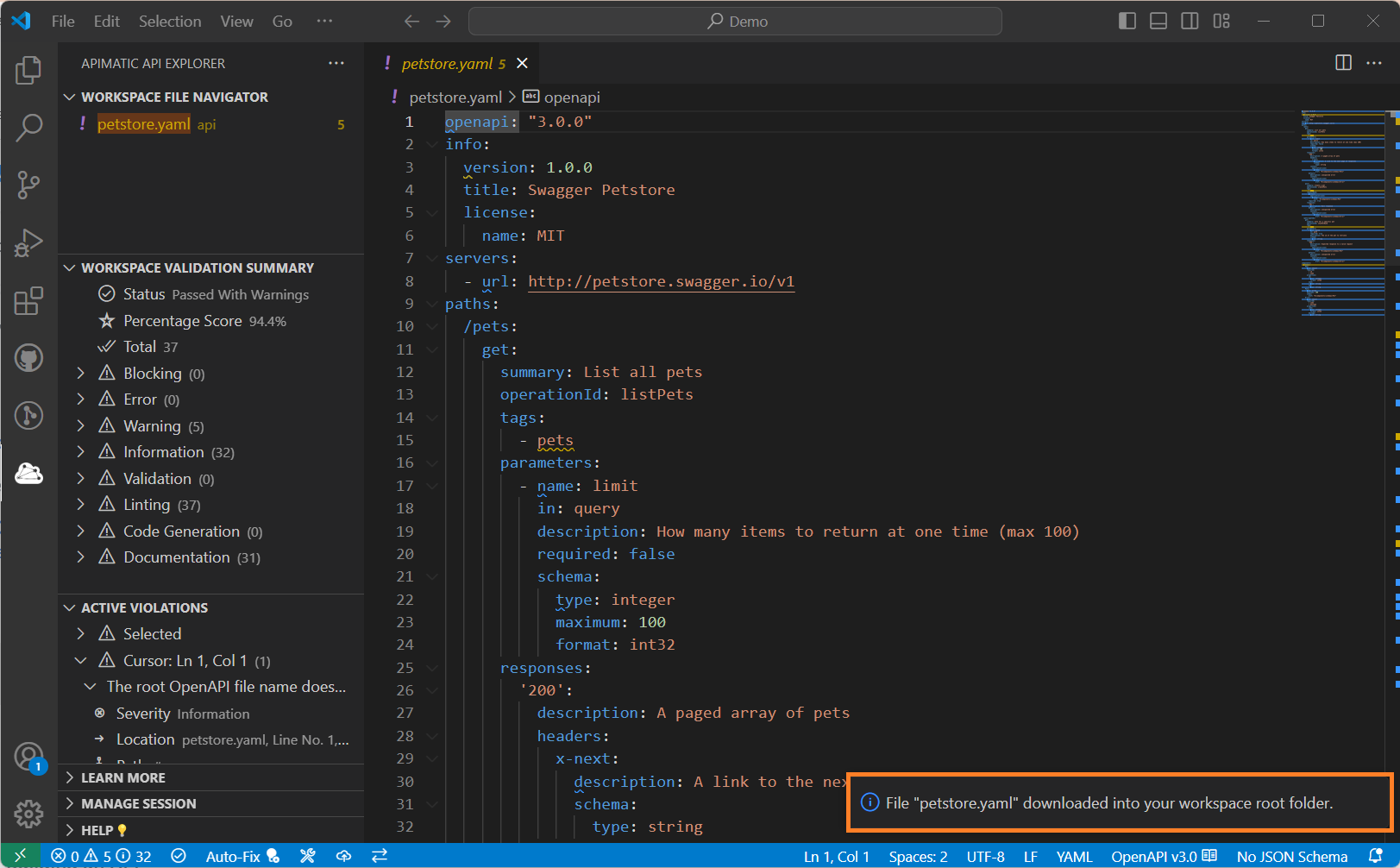
Task: Open the Manage gear icon
Action: pos(28,814)
